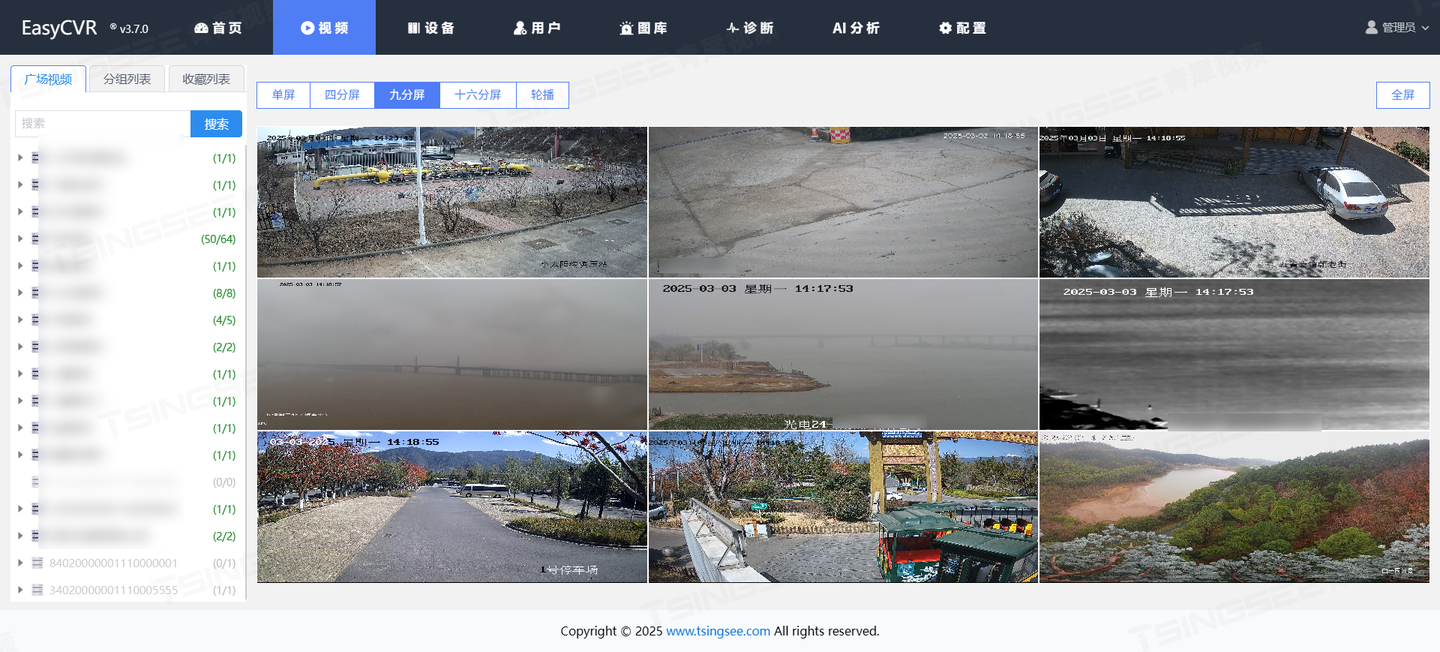Click the 全屏 fullscreen button

pyautogui.click(x=1402, y=94)
